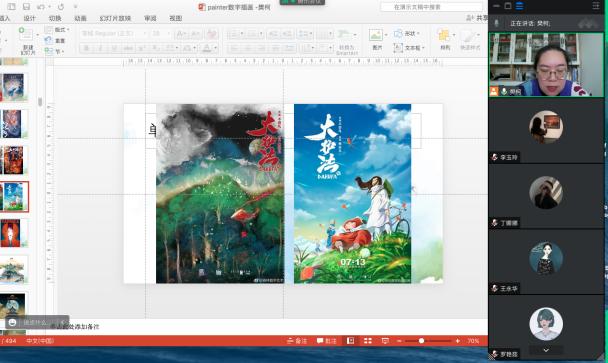Click Share (共享) button in PowerPoint

pos(477,18)
